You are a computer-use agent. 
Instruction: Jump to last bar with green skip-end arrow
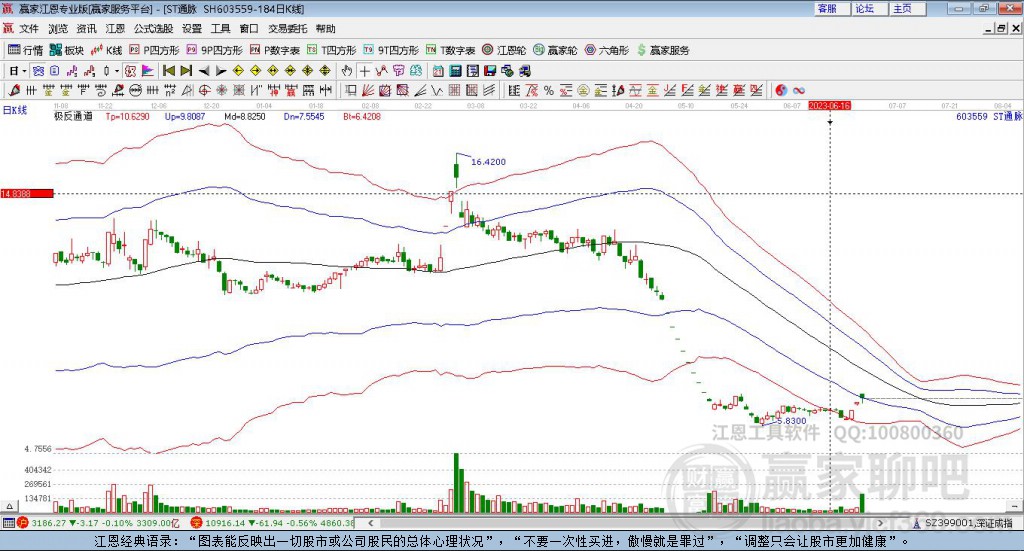click(x=186, y=71)
